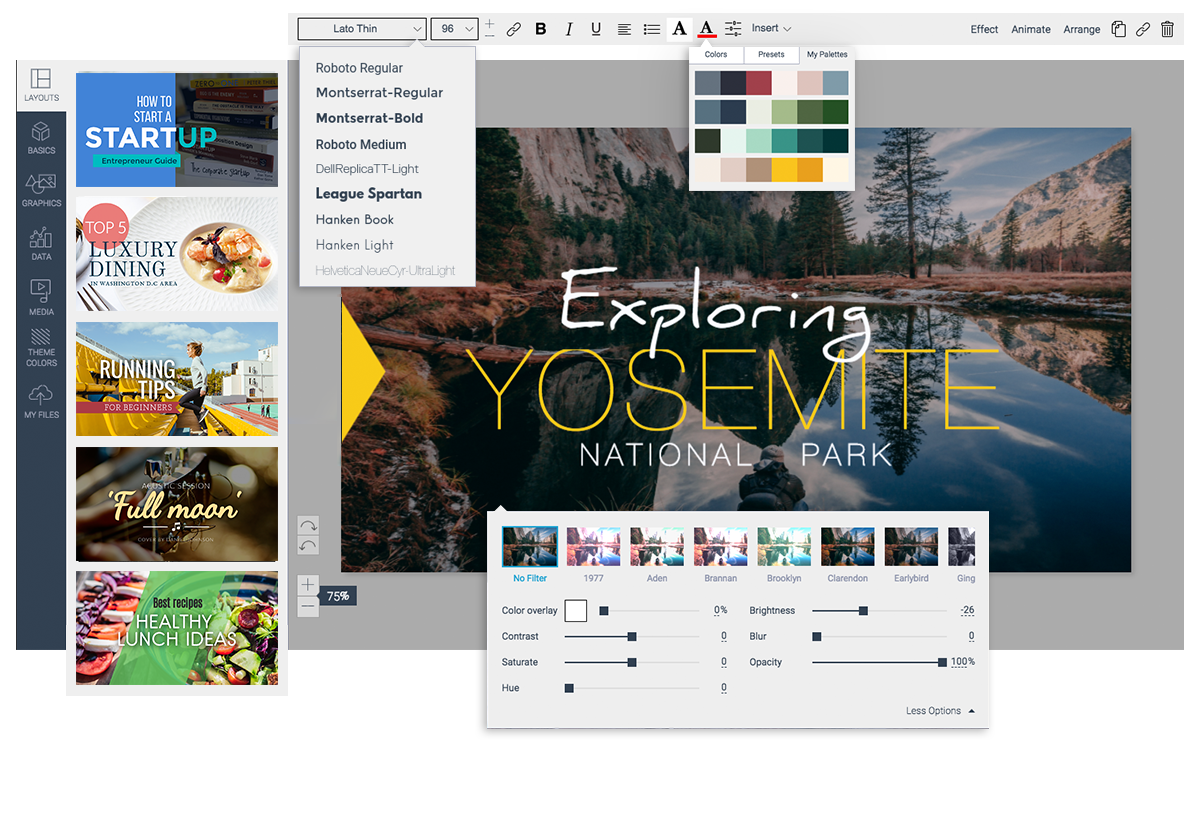Click the Brightness slider handle

[863, 611]
